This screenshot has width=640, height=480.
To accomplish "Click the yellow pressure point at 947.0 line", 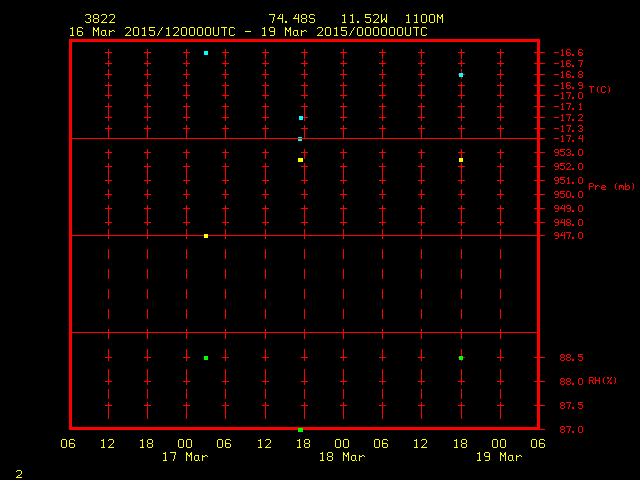I will (x=206, y=236).
